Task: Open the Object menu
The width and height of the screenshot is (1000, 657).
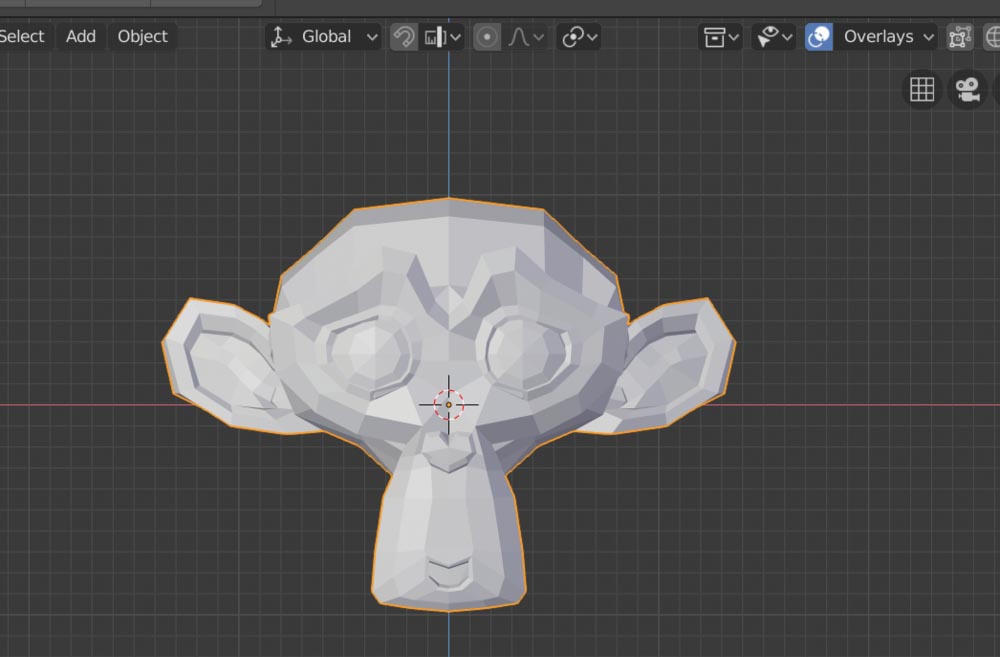Action: [142, 36]
